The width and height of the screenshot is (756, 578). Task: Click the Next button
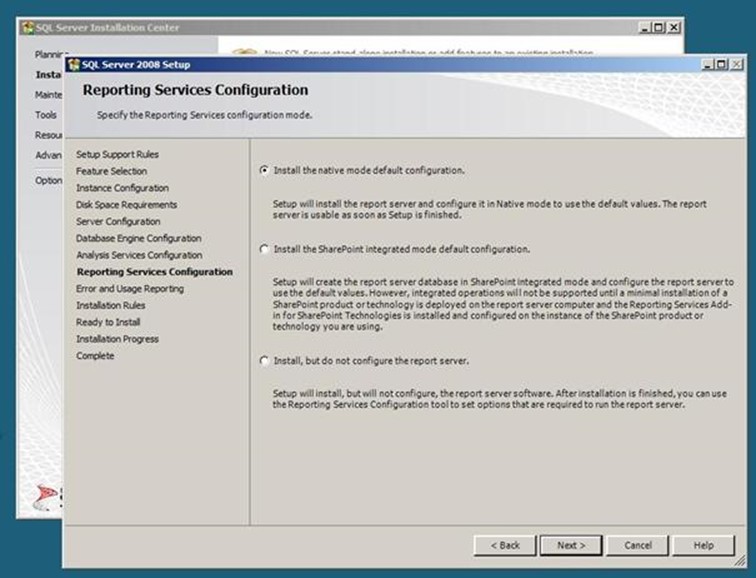[571, 545]
